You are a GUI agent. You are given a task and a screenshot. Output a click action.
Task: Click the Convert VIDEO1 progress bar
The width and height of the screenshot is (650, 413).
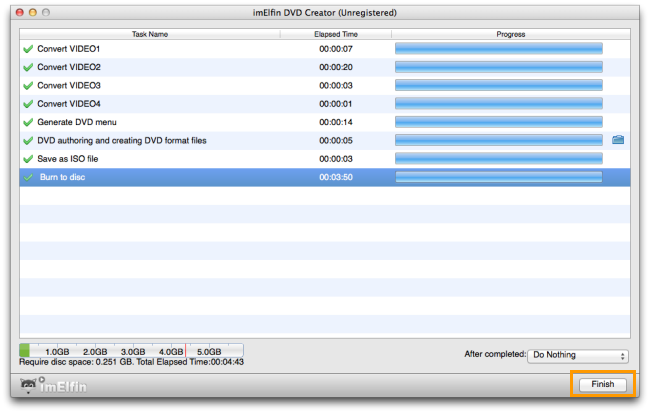click(499, 49)
